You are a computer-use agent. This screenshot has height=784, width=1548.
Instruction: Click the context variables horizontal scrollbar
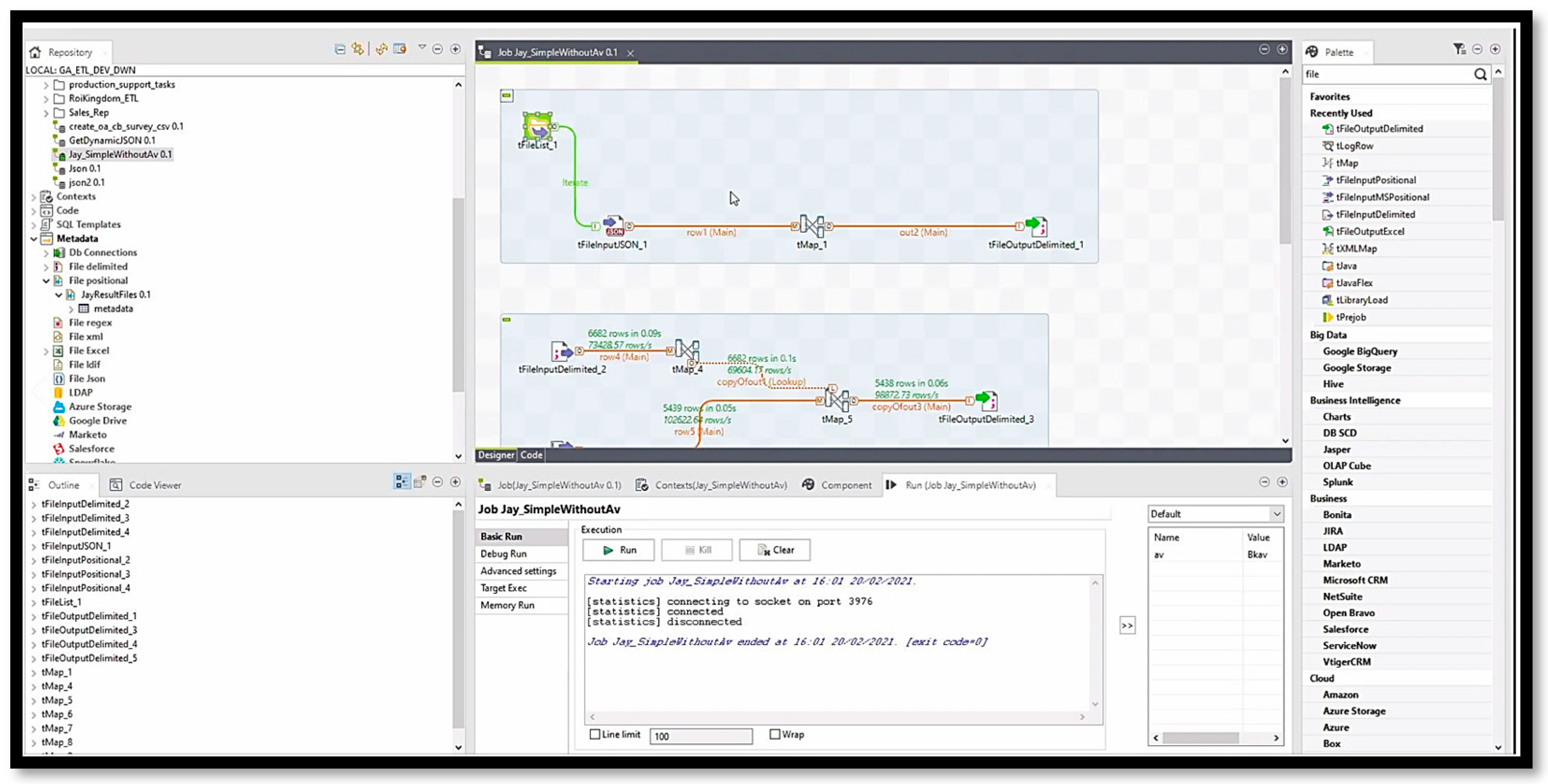tap(1200, 738)
